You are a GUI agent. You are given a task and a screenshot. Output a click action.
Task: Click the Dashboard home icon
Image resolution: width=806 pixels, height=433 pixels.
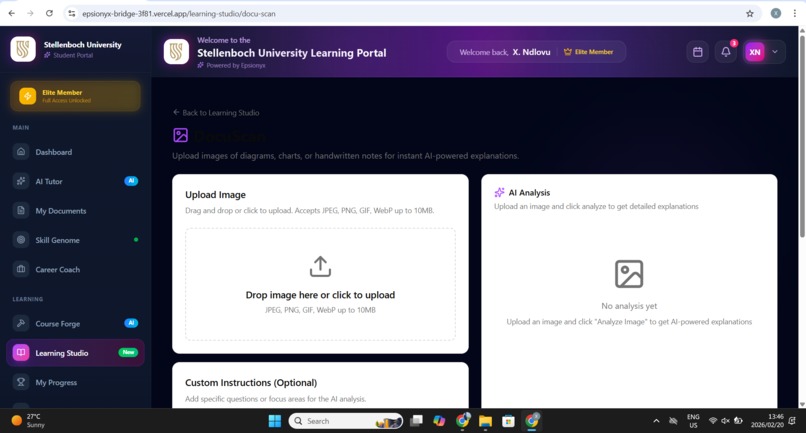point(21,152)
